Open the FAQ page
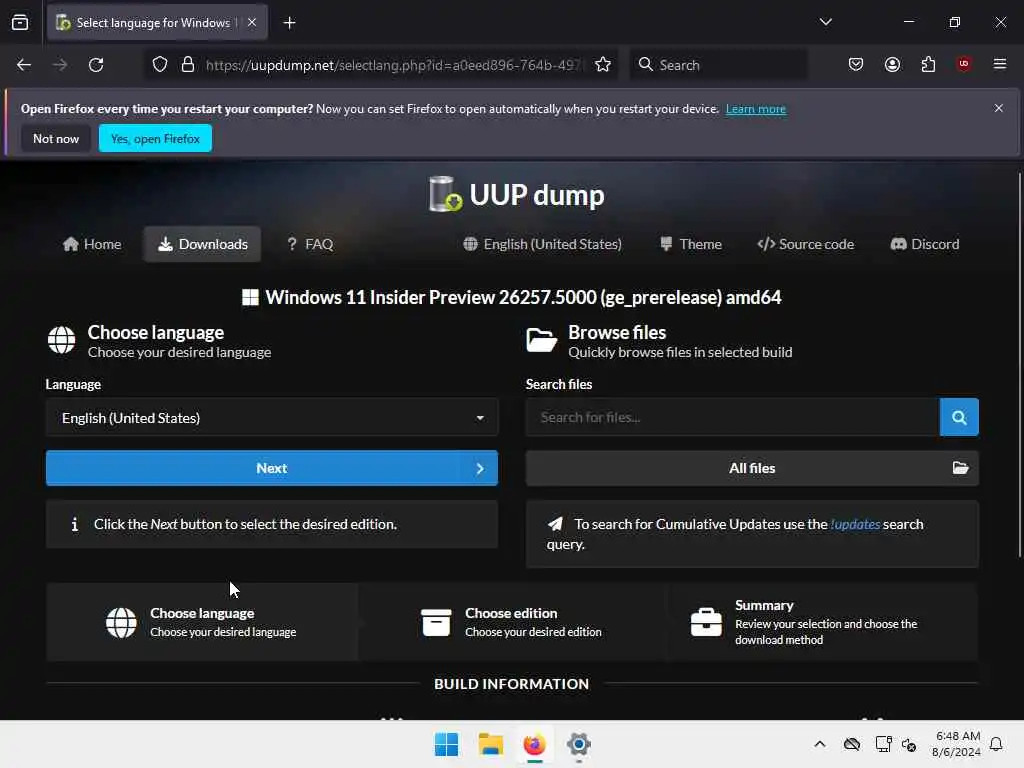 (x=310, y=244)
